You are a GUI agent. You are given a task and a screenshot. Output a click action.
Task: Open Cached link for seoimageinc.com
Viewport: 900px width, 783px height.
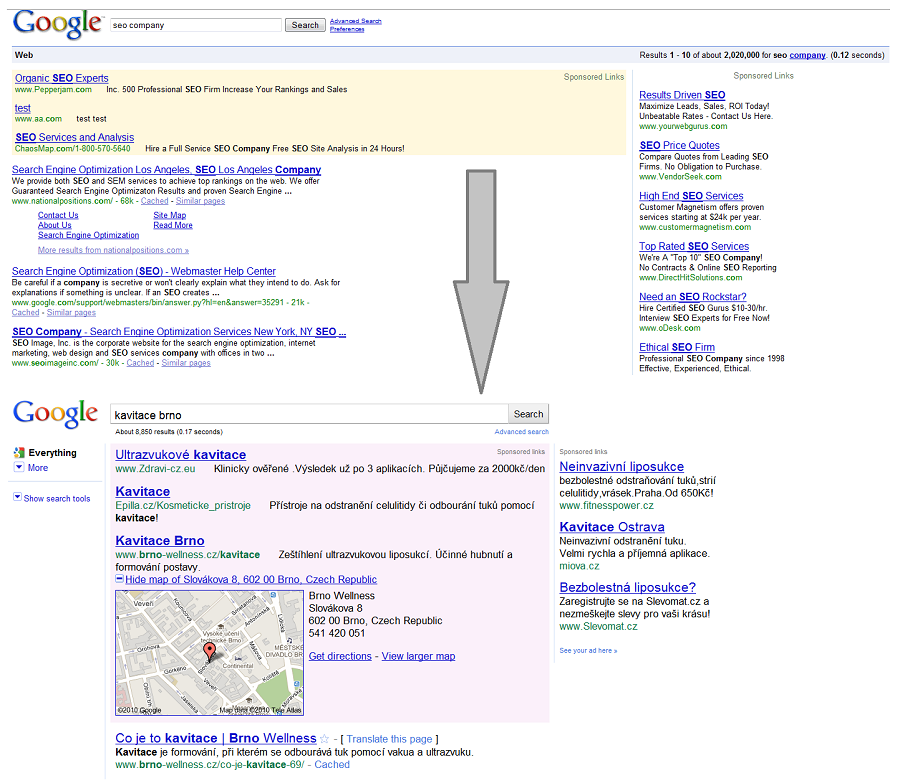[x=140, y=363]
